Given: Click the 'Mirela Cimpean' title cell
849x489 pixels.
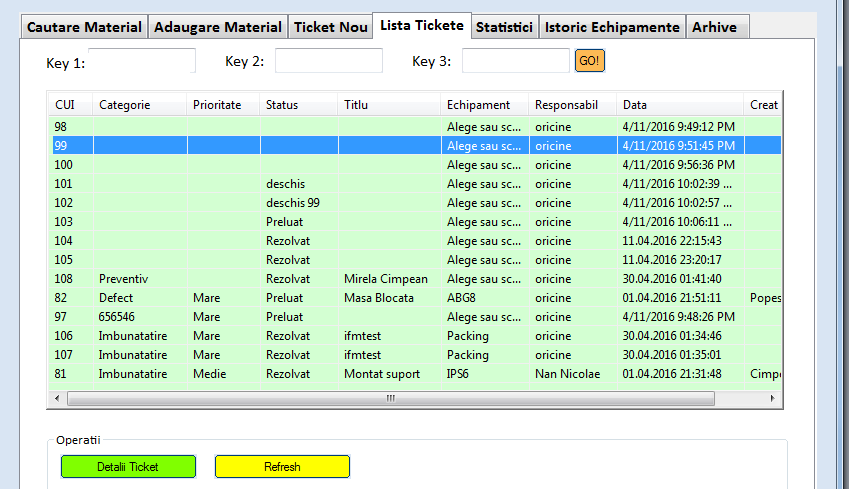Looking at the screenshot, I should 386,279.
